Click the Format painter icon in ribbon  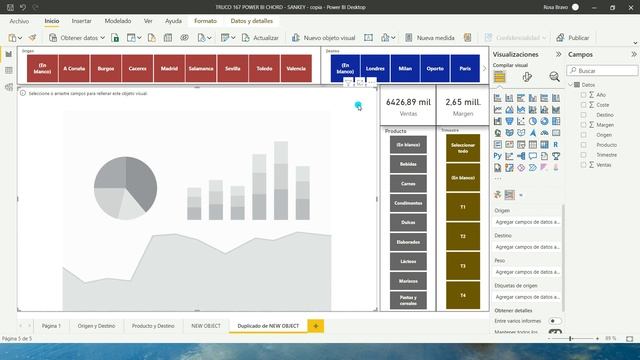tap(32, 38)
